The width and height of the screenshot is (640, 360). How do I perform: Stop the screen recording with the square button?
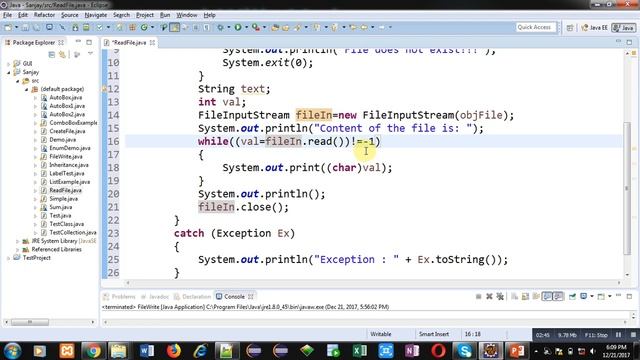(x=633, y=335)
